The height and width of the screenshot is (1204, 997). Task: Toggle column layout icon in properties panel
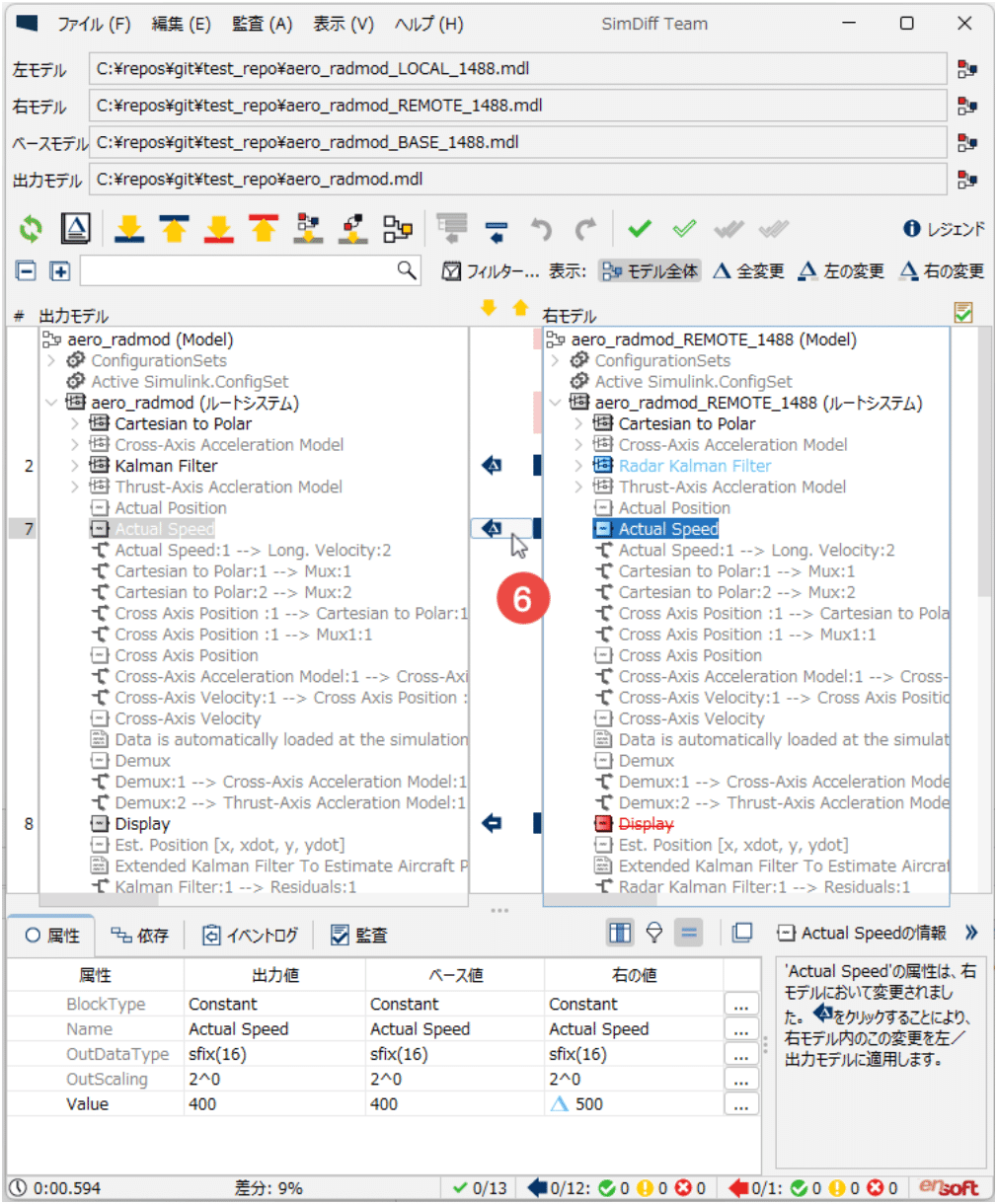point(620,933)
